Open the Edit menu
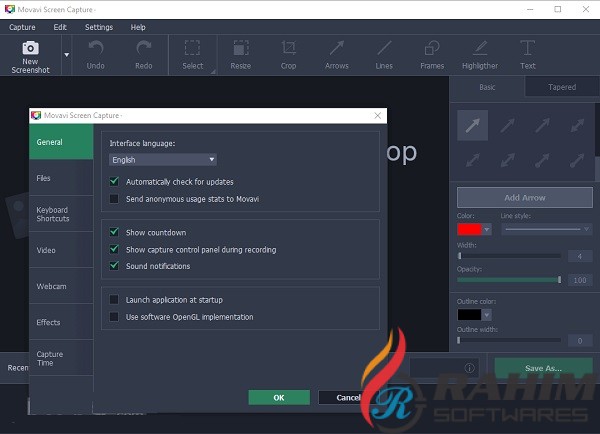Image resolution: width=600 pixels, height=434 pixels. [60, 27]
